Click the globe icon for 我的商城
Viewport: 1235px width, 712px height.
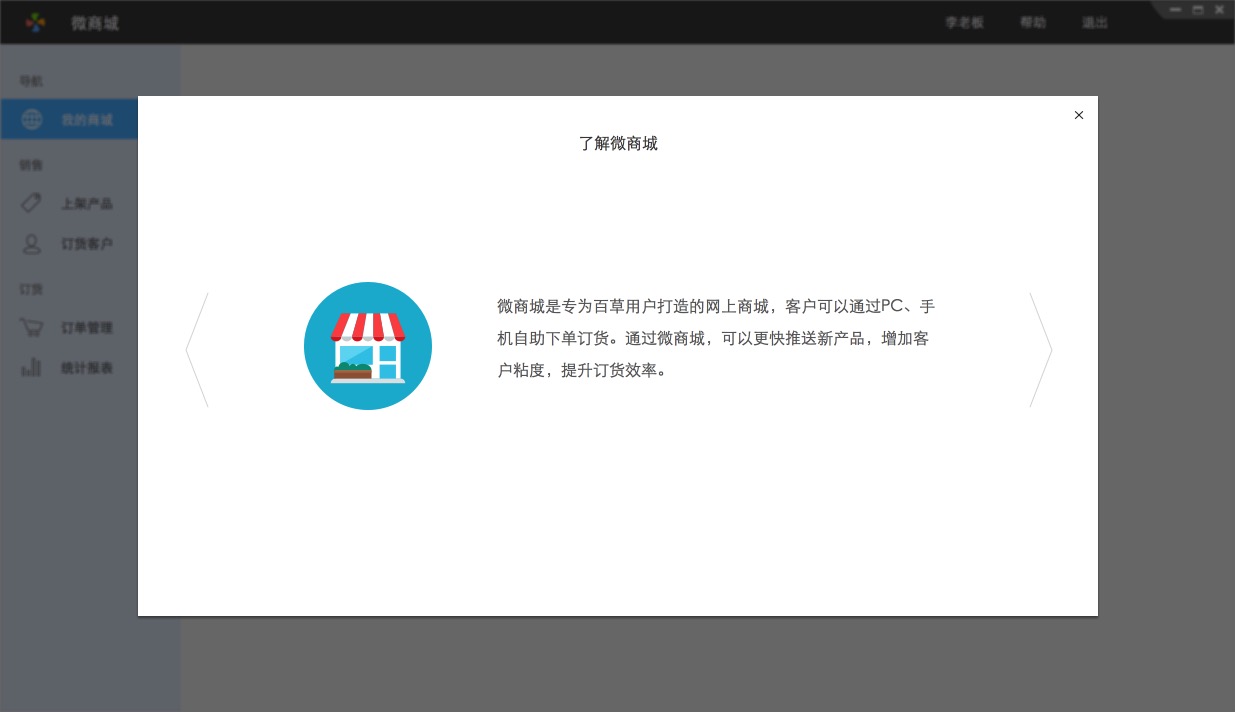pos(32,119)
